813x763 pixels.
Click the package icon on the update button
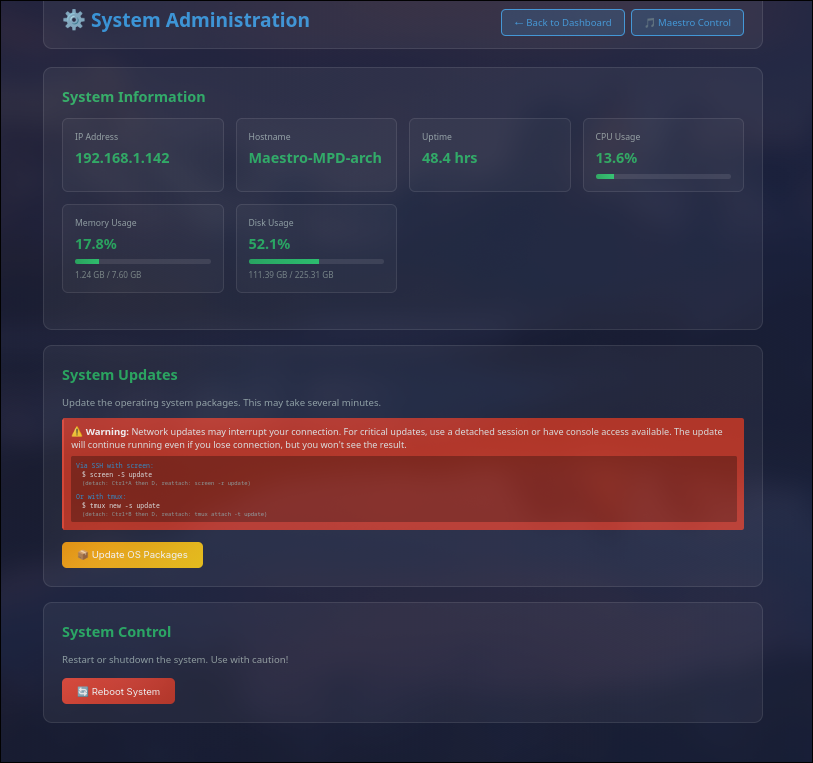point(82,555)
